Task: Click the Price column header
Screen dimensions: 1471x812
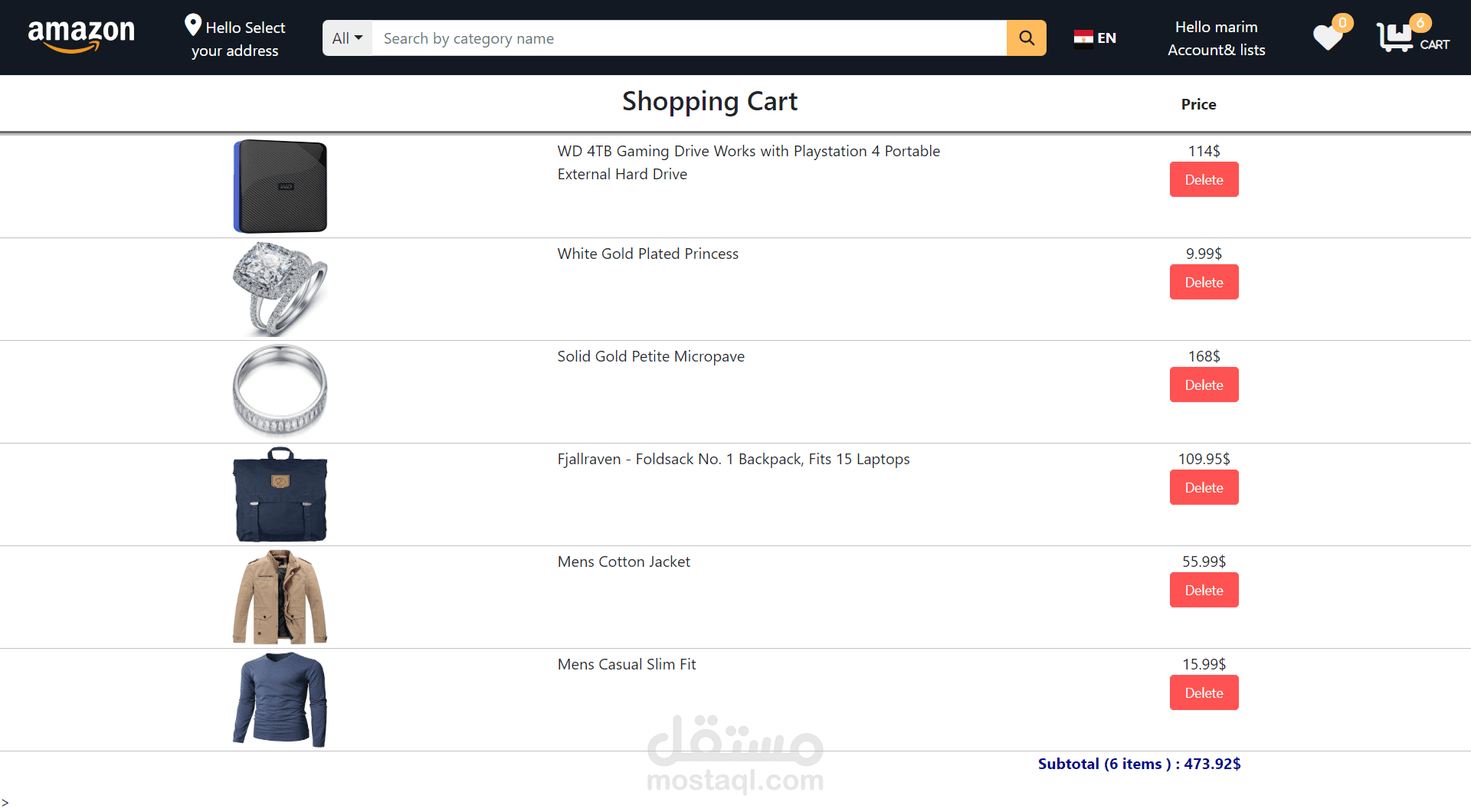Action: [1198, 104]
